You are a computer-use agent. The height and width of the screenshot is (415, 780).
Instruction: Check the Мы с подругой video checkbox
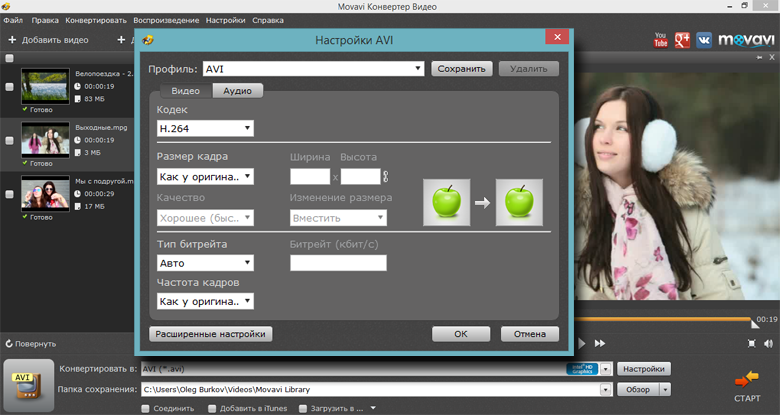coord(9,194)
